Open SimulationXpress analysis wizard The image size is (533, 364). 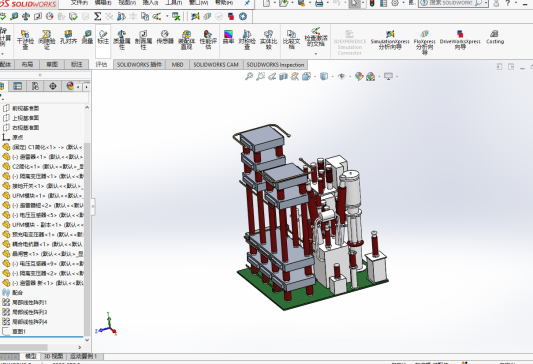390,39
